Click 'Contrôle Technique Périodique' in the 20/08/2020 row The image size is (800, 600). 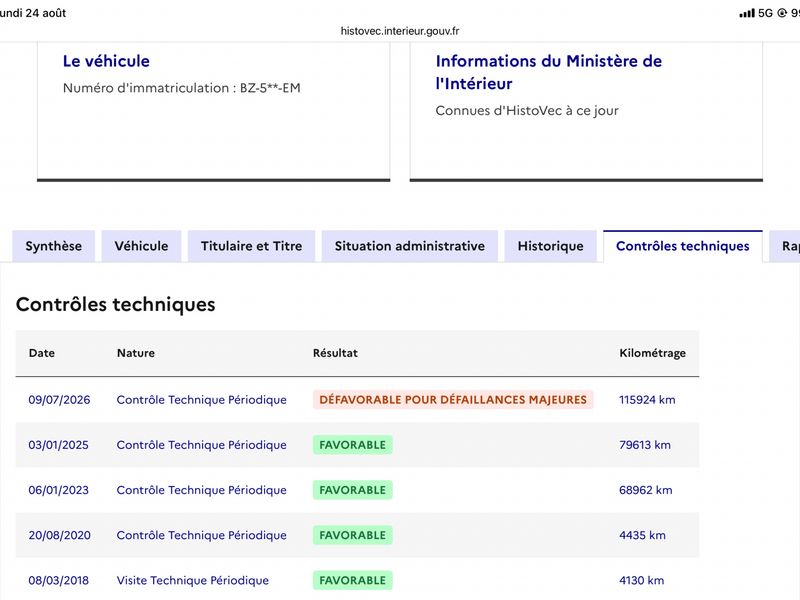(202, 535)
